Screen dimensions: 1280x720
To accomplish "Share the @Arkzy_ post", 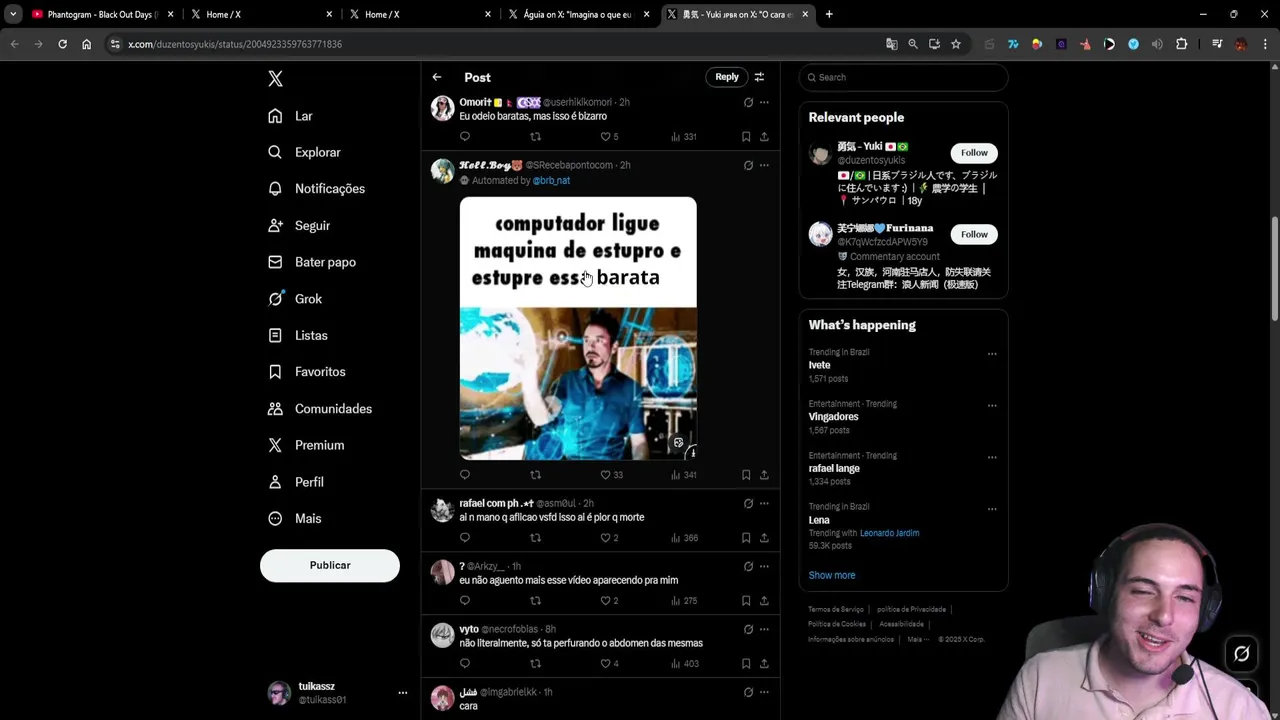I will [x=764, y=601].
